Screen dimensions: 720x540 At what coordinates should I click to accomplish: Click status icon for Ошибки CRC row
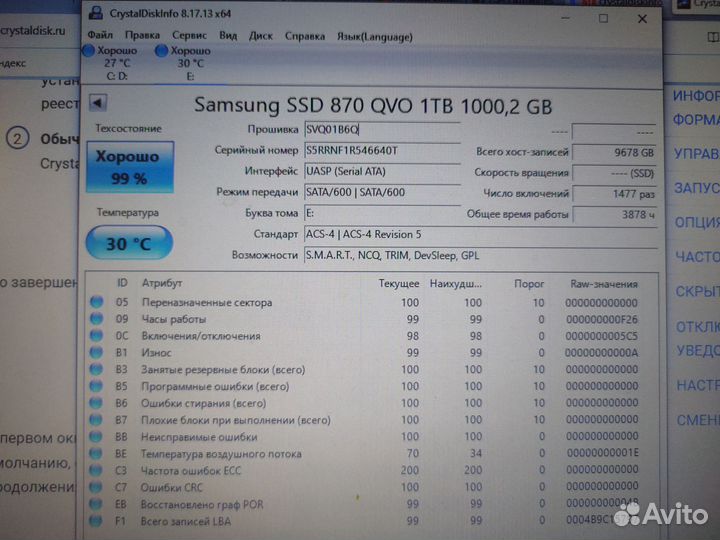96,487
